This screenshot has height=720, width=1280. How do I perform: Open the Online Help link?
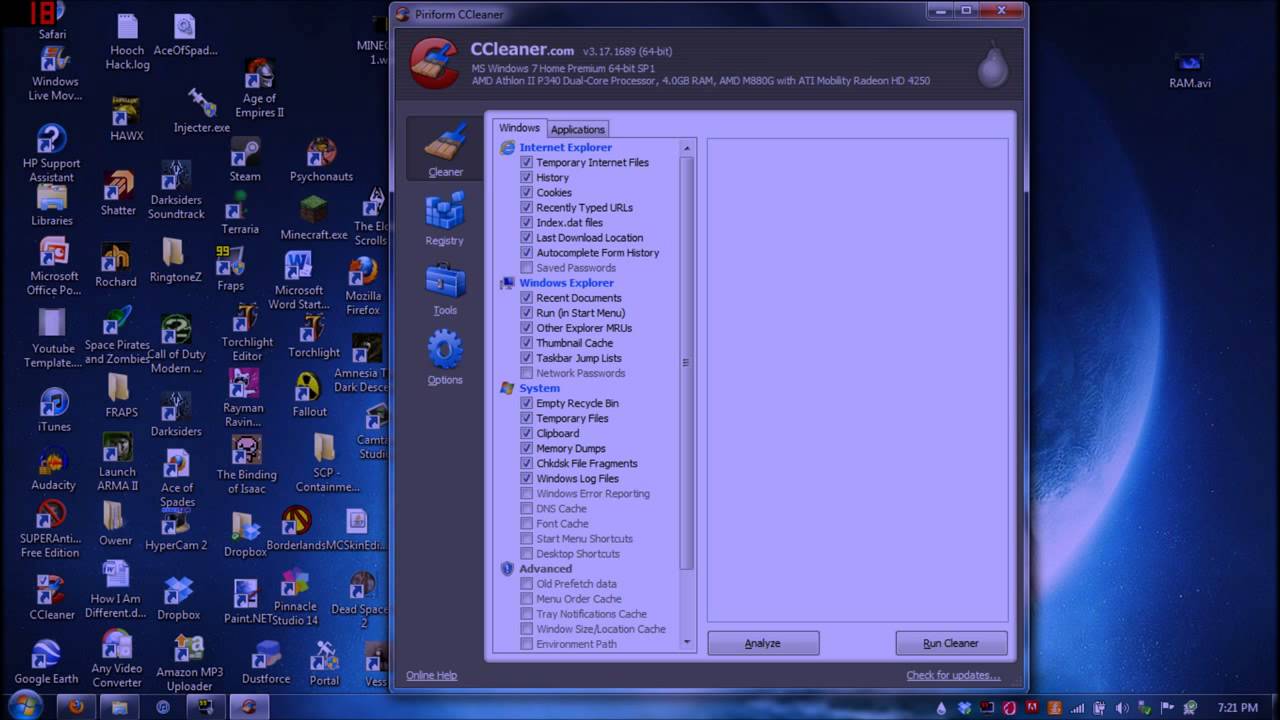431,675
